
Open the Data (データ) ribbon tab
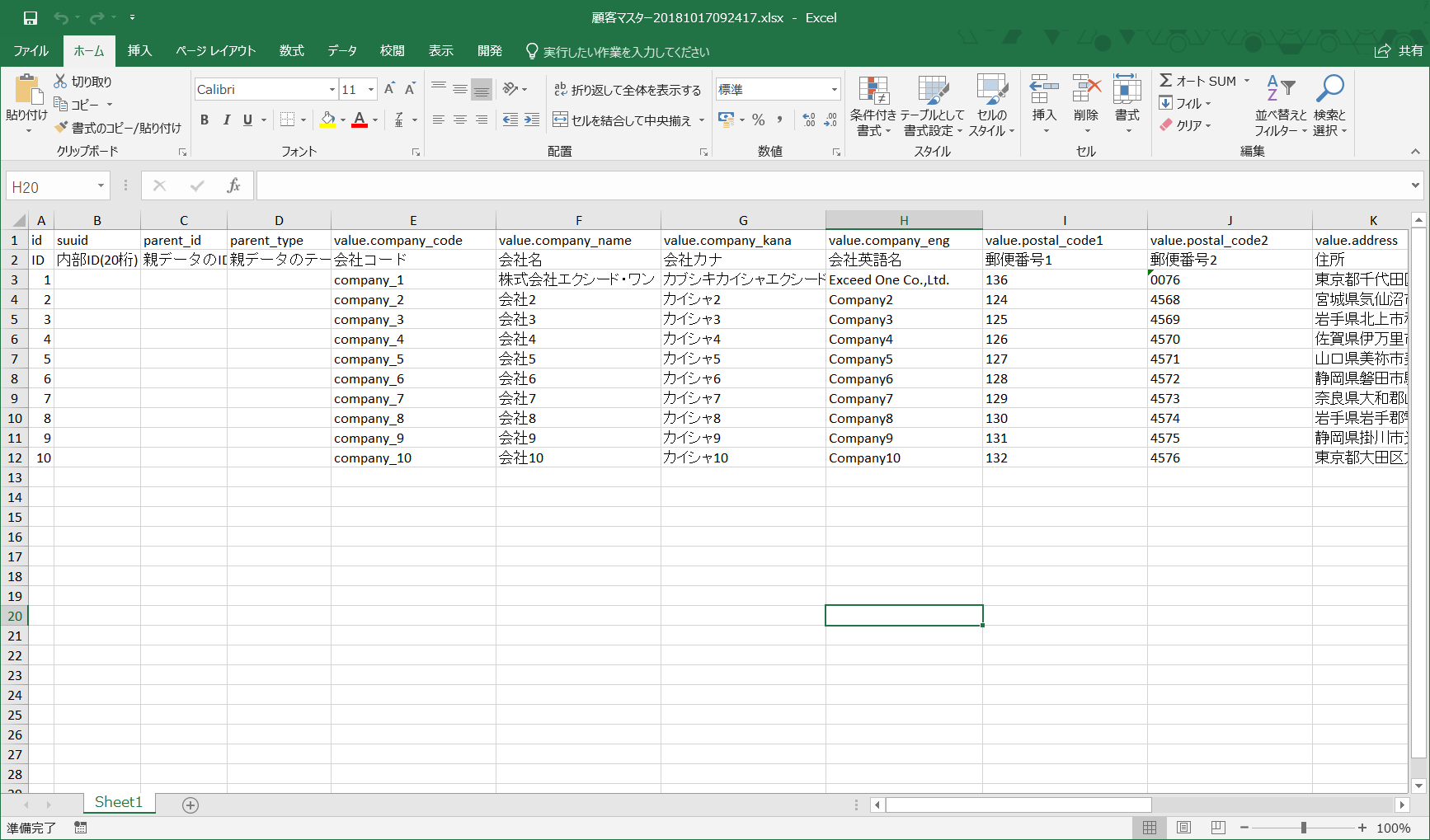pos(341,51)
